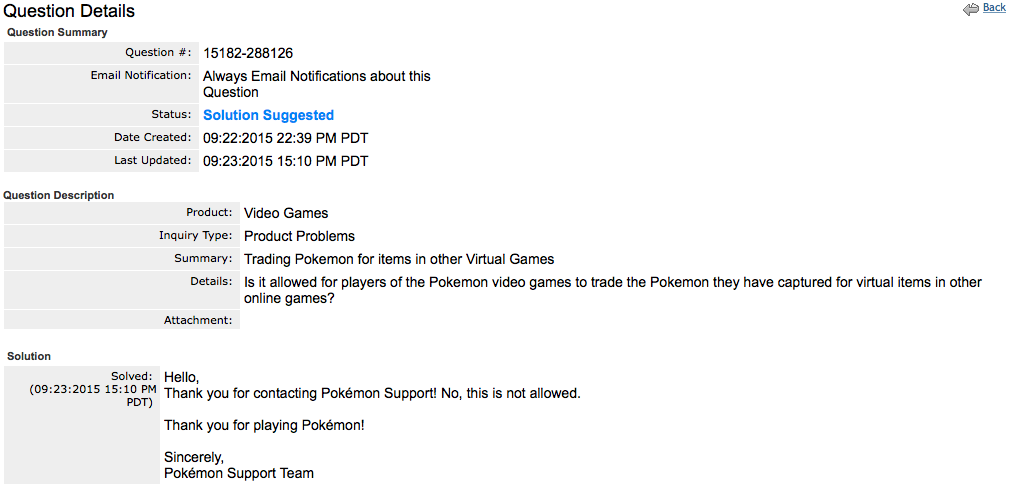Follow the Back link
The image size is (1017, 503).
[994, 8]
